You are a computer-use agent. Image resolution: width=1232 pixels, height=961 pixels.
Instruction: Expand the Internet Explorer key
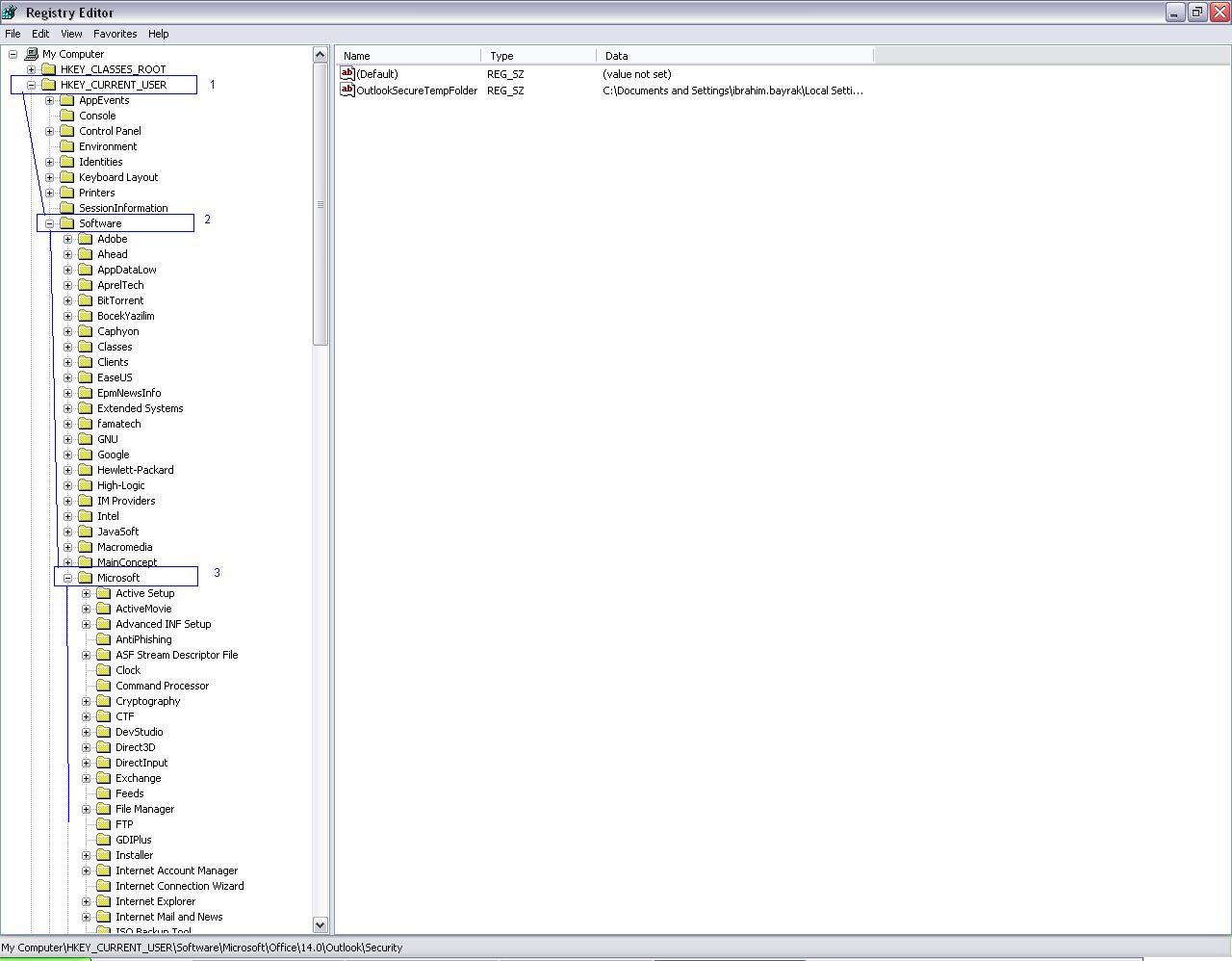86,901
